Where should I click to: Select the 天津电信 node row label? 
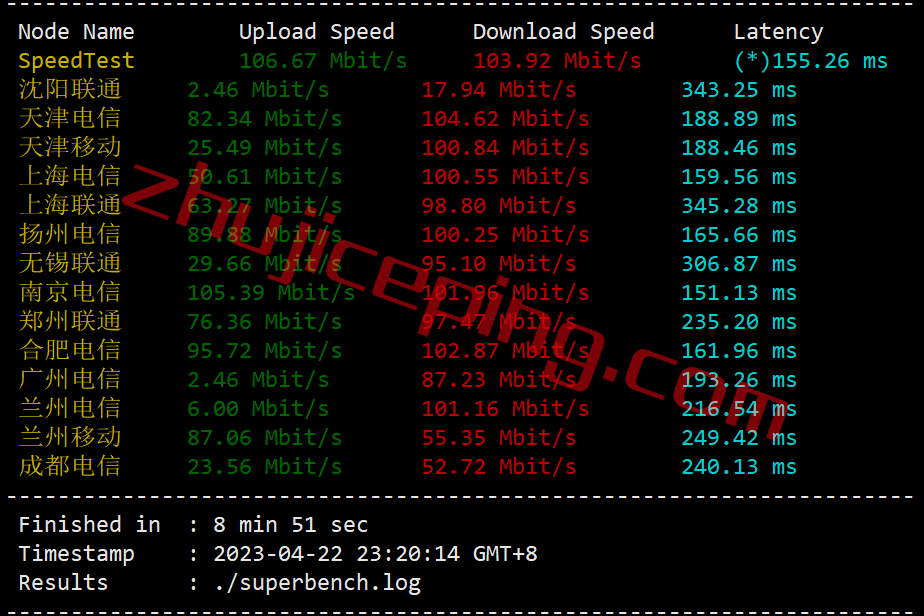click(x=70, y=118)
